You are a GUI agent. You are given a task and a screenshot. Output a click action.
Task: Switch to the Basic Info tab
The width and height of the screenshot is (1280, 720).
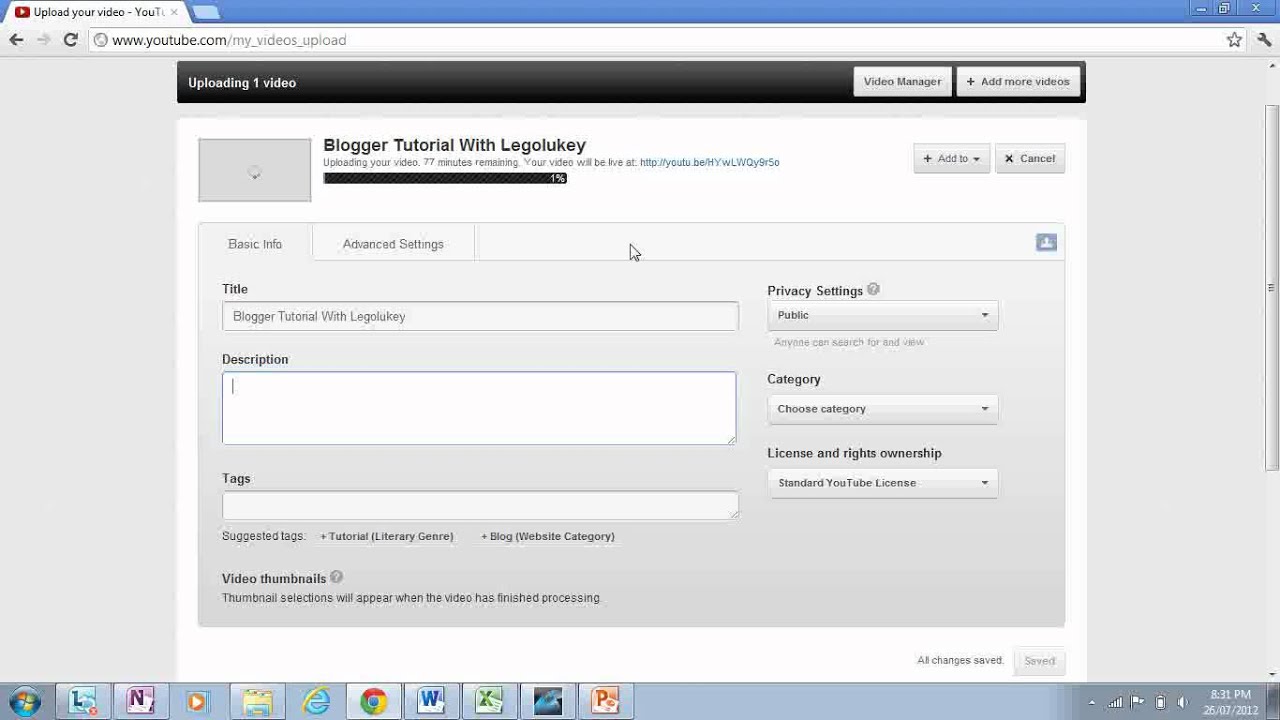click(255, 244)
